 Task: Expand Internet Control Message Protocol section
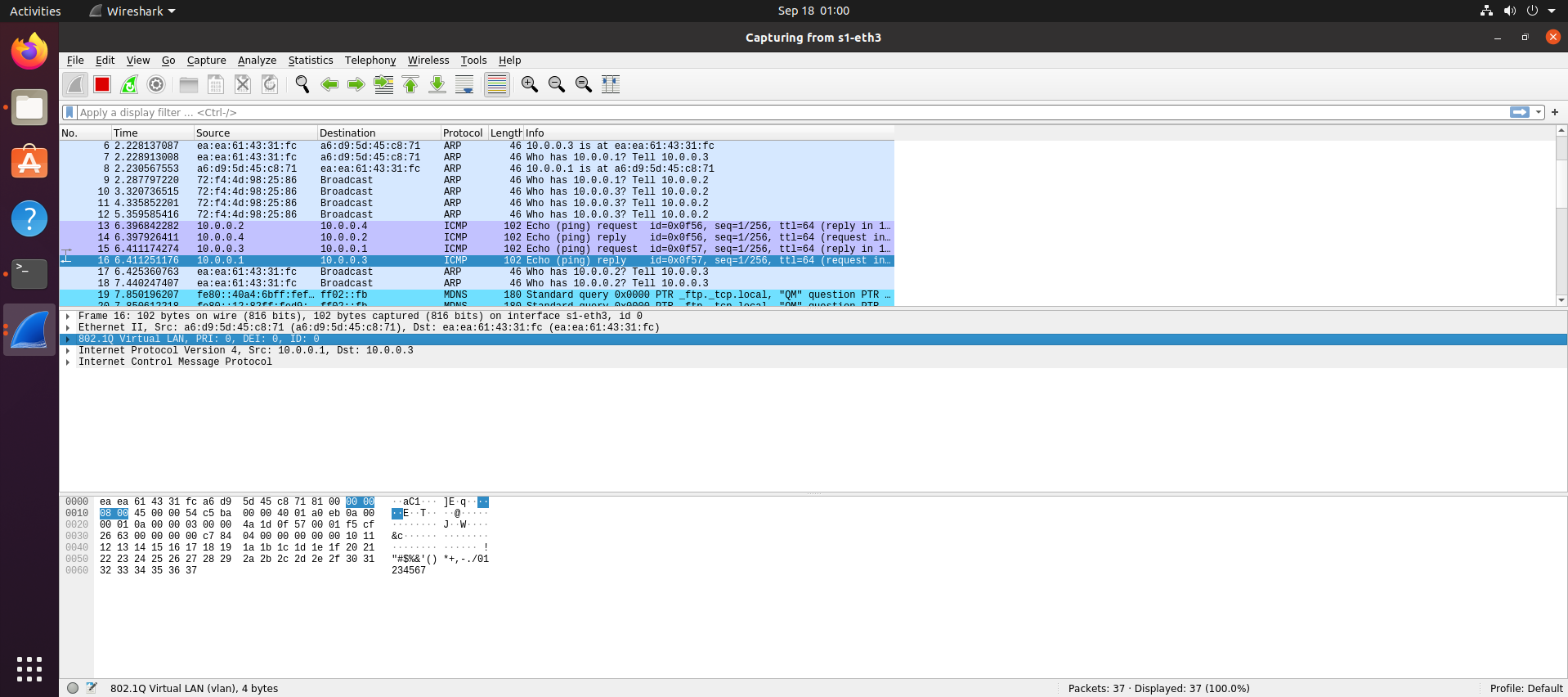[68, 362]
